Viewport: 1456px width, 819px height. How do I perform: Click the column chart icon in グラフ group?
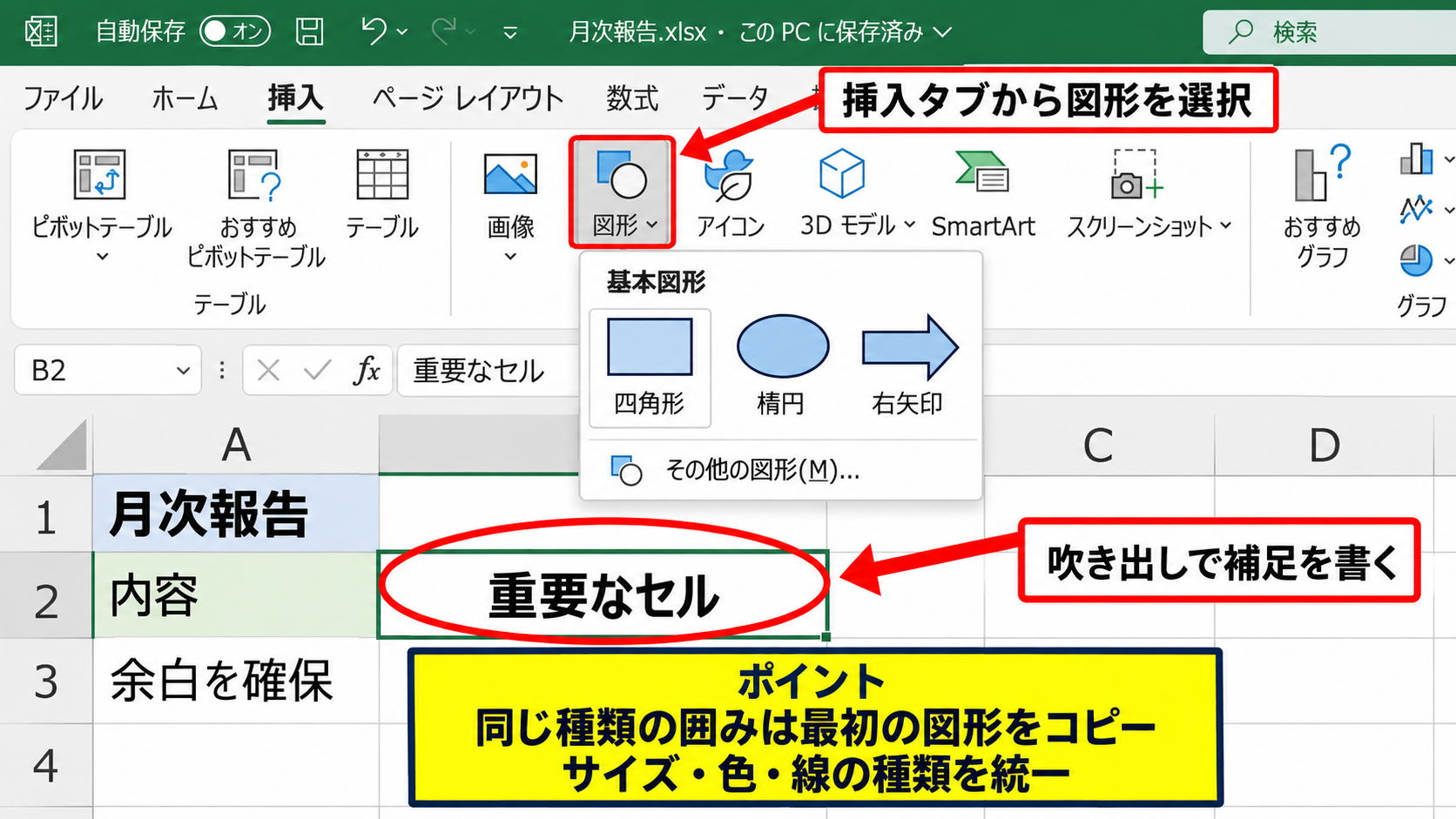[1417, 158]
